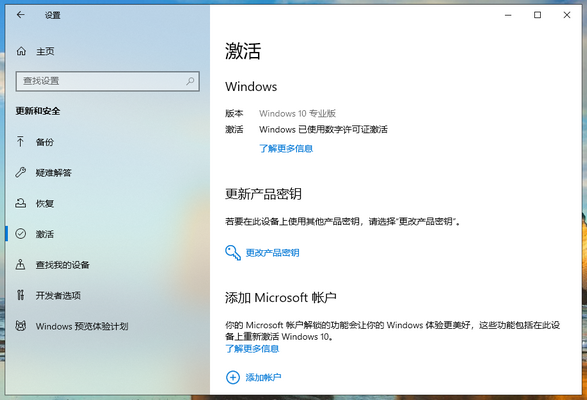Maximize the Settings window
This screenshot has width=587, height=400.
coord(537,15)
